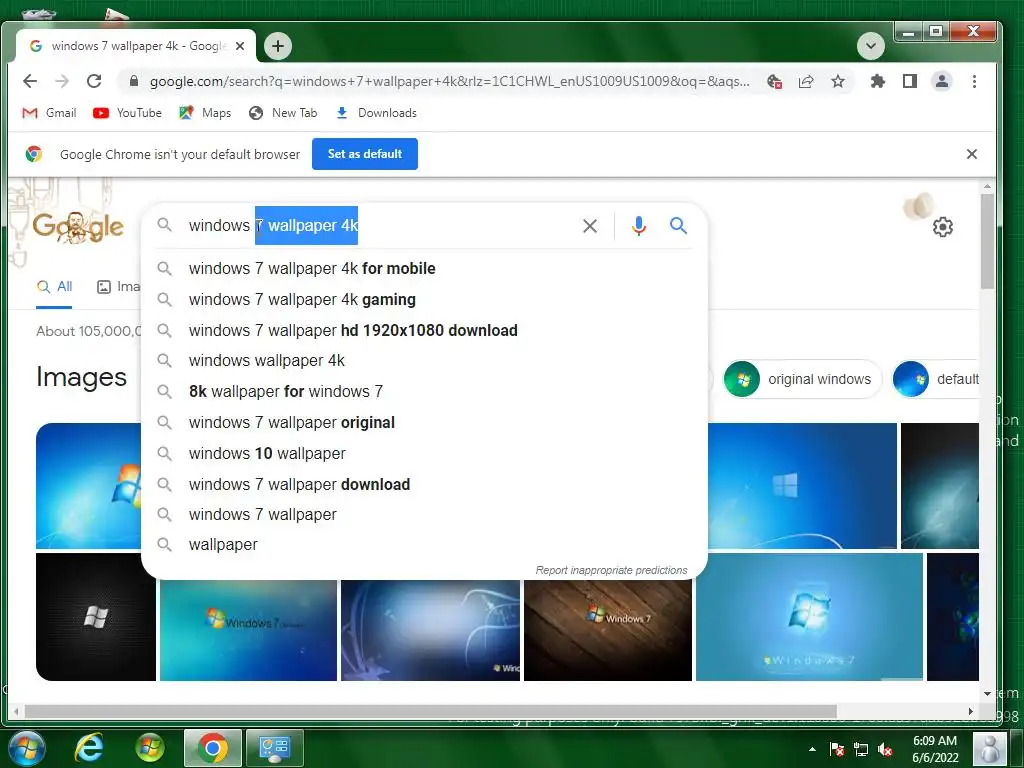Open the New Tab bookmark
Image resolution: width=1024 pixels, height=768 pixels.
283,113
